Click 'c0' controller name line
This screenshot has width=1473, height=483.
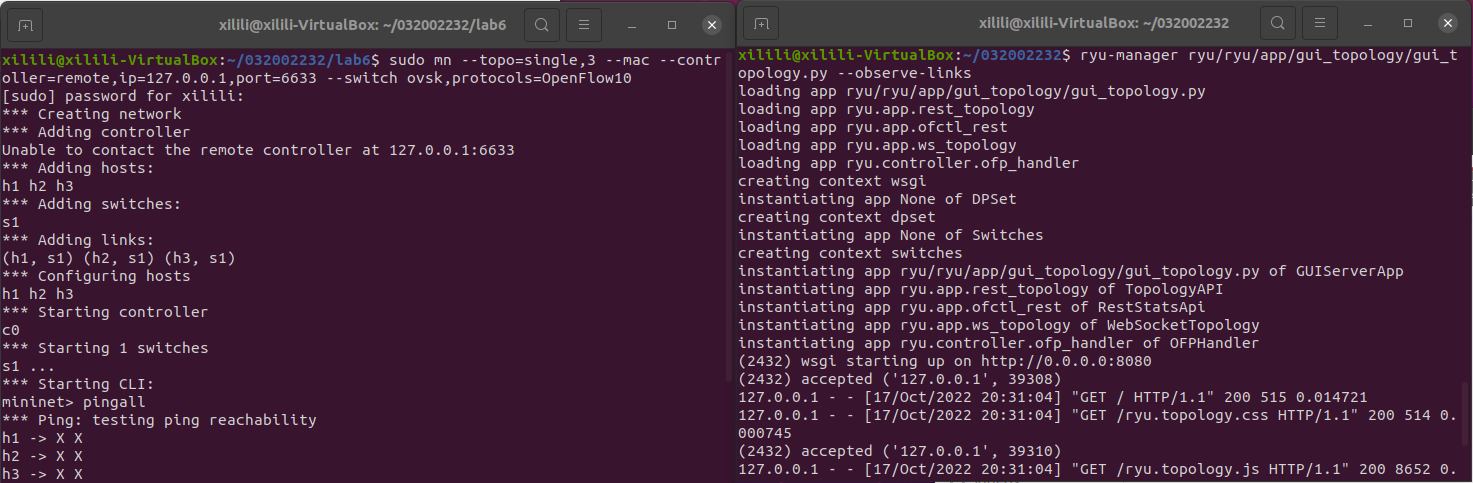click(11, 330)
